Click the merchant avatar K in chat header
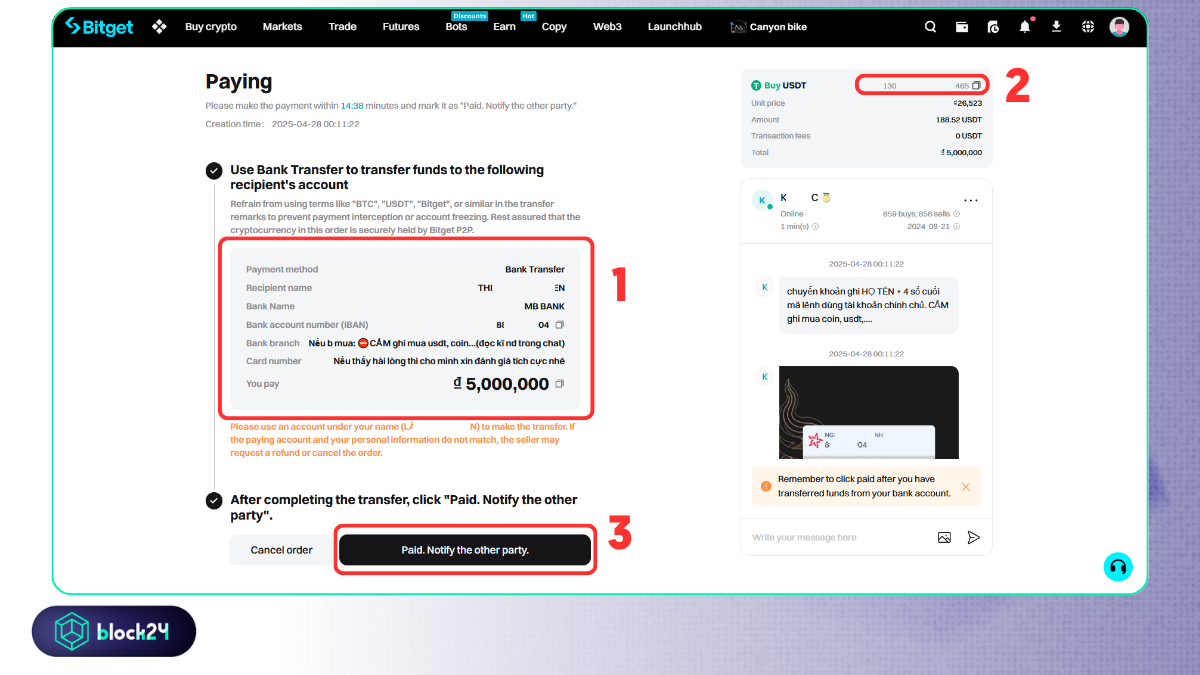Image resolution: width=1200 pixels, height=675 pixels. pos(762,200)
